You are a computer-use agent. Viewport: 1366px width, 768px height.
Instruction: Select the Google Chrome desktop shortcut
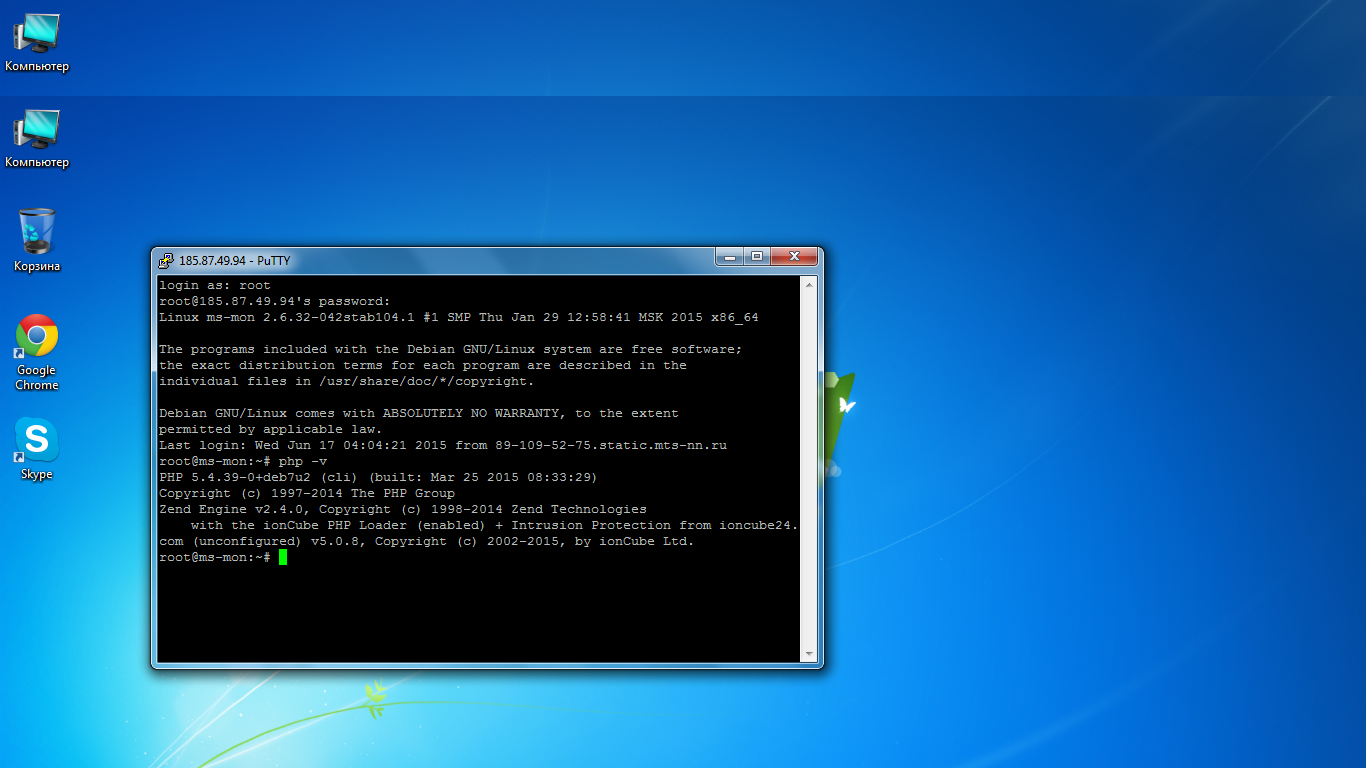click(x=37, y=352)
